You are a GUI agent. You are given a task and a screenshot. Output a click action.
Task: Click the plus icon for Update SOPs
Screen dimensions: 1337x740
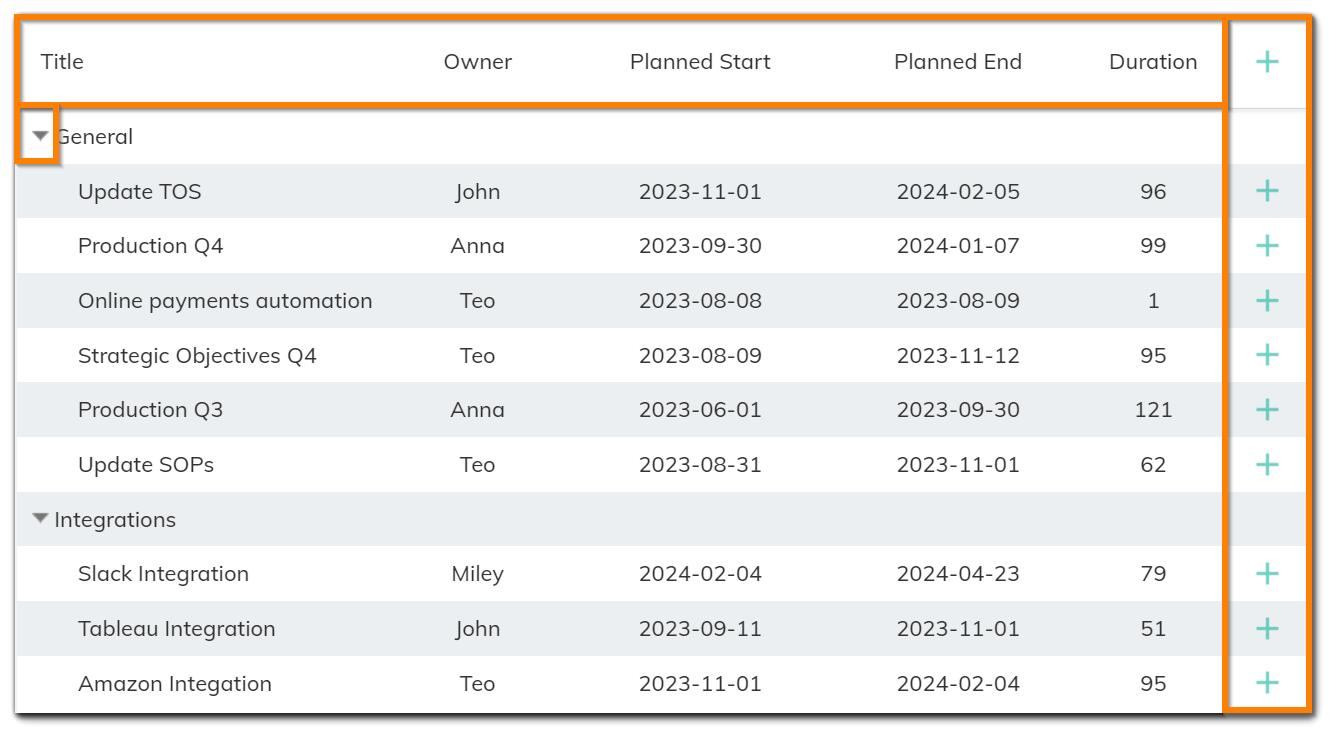[1267, 465]
